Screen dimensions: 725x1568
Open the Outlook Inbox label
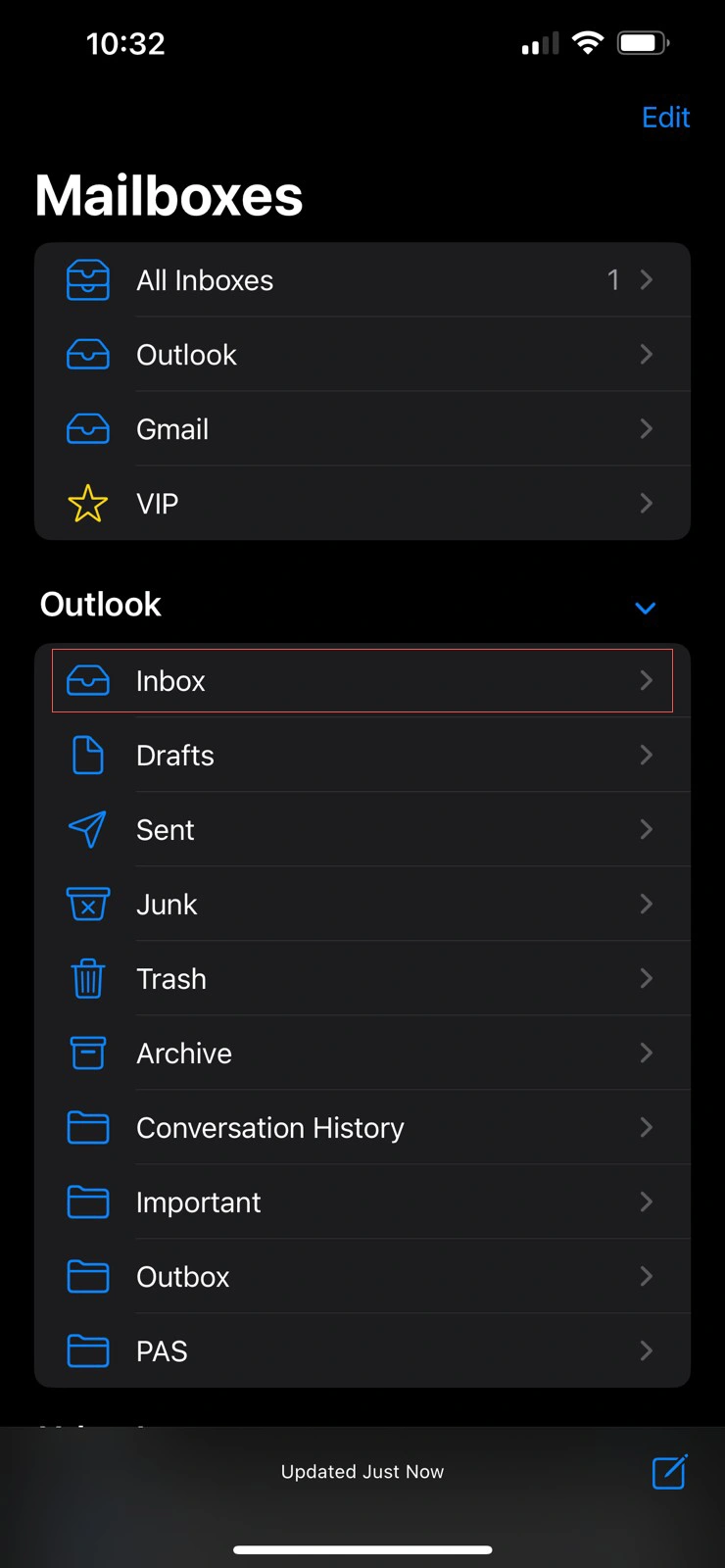click(170, 681)
